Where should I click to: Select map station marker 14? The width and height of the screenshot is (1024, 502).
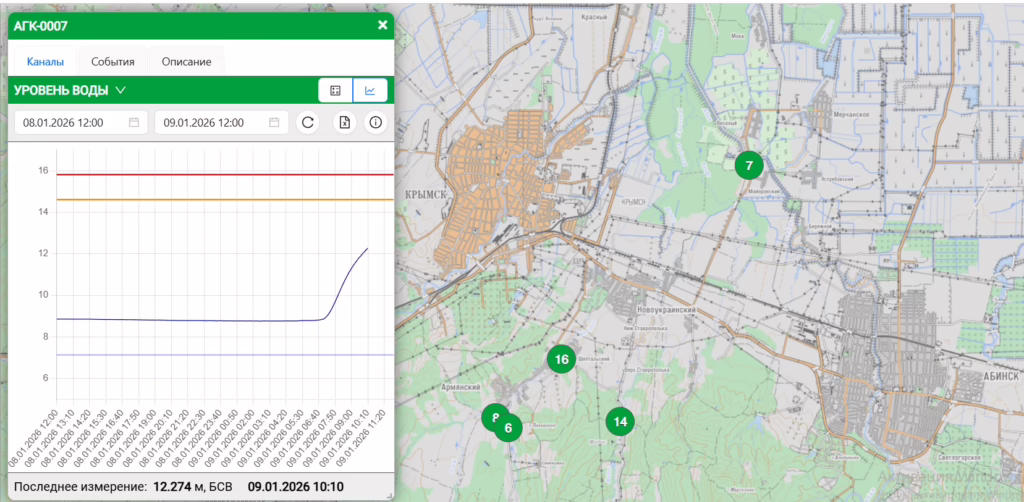[x=620, y=421]
